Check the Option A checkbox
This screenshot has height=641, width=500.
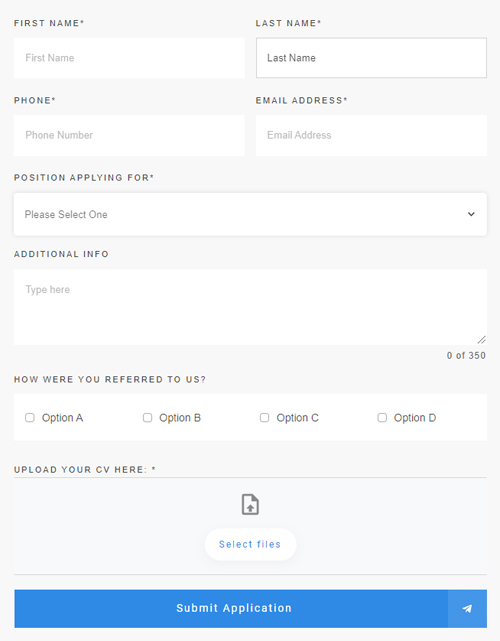tap(30, 417)
